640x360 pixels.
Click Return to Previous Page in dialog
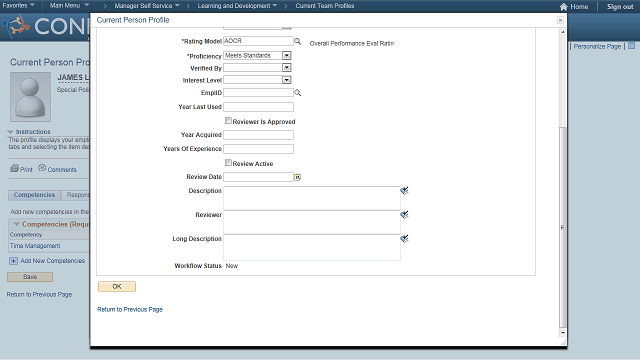pyautogui.click(x=130, y=309)
